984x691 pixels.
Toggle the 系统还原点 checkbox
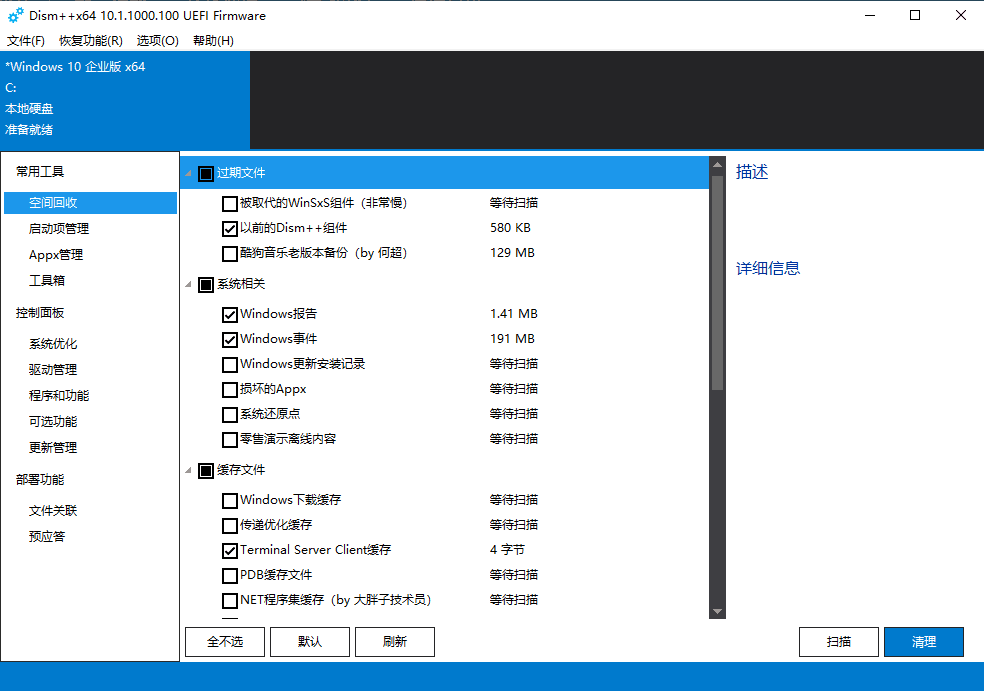click(x=229, y=413)
